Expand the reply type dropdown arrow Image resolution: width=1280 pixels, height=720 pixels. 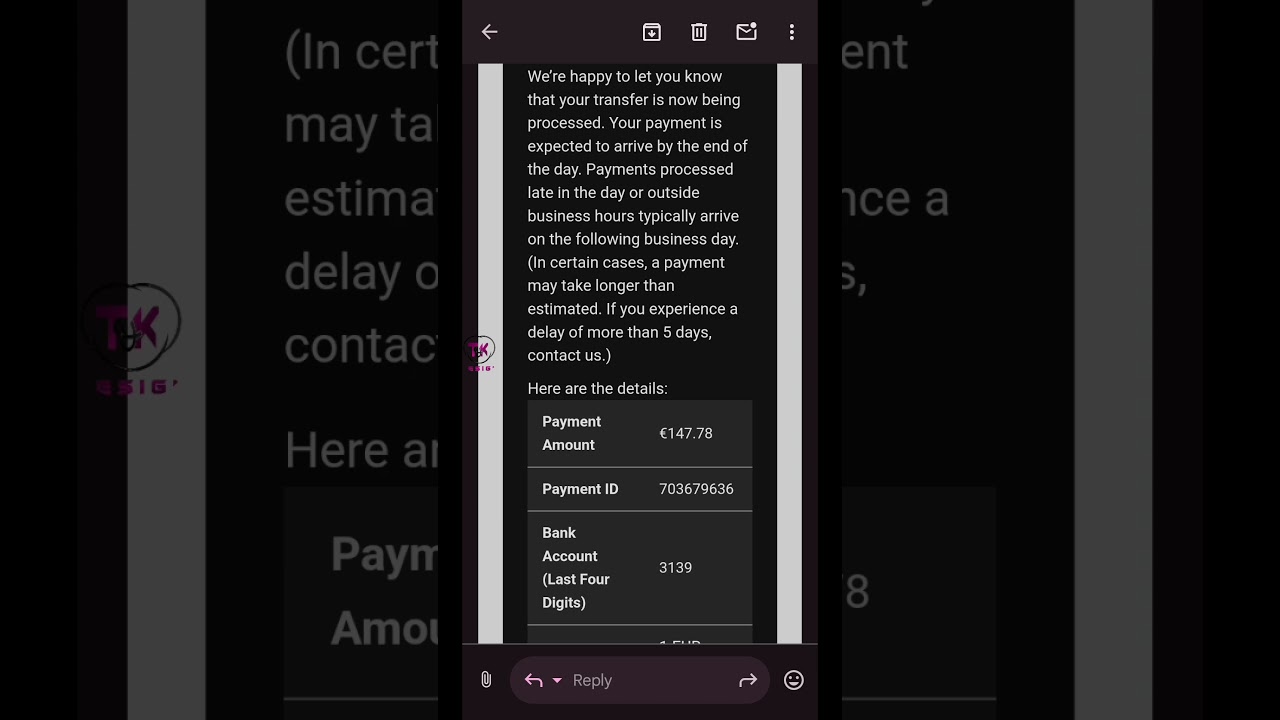[557, 681]
